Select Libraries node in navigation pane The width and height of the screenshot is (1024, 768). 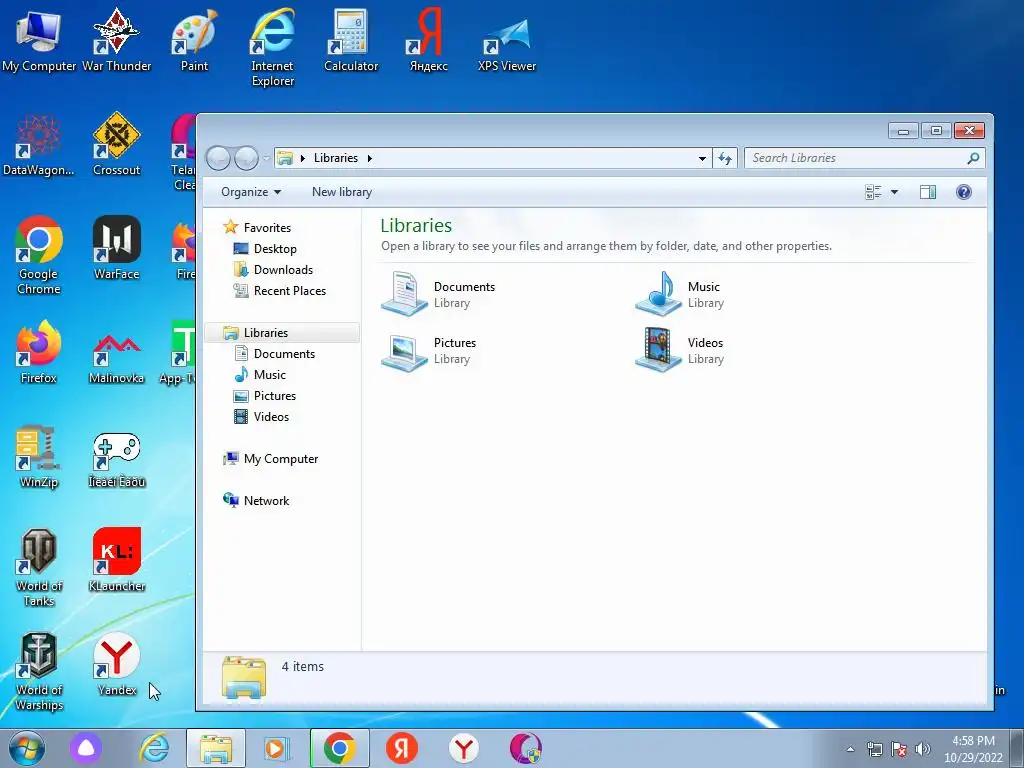point(282,332)
